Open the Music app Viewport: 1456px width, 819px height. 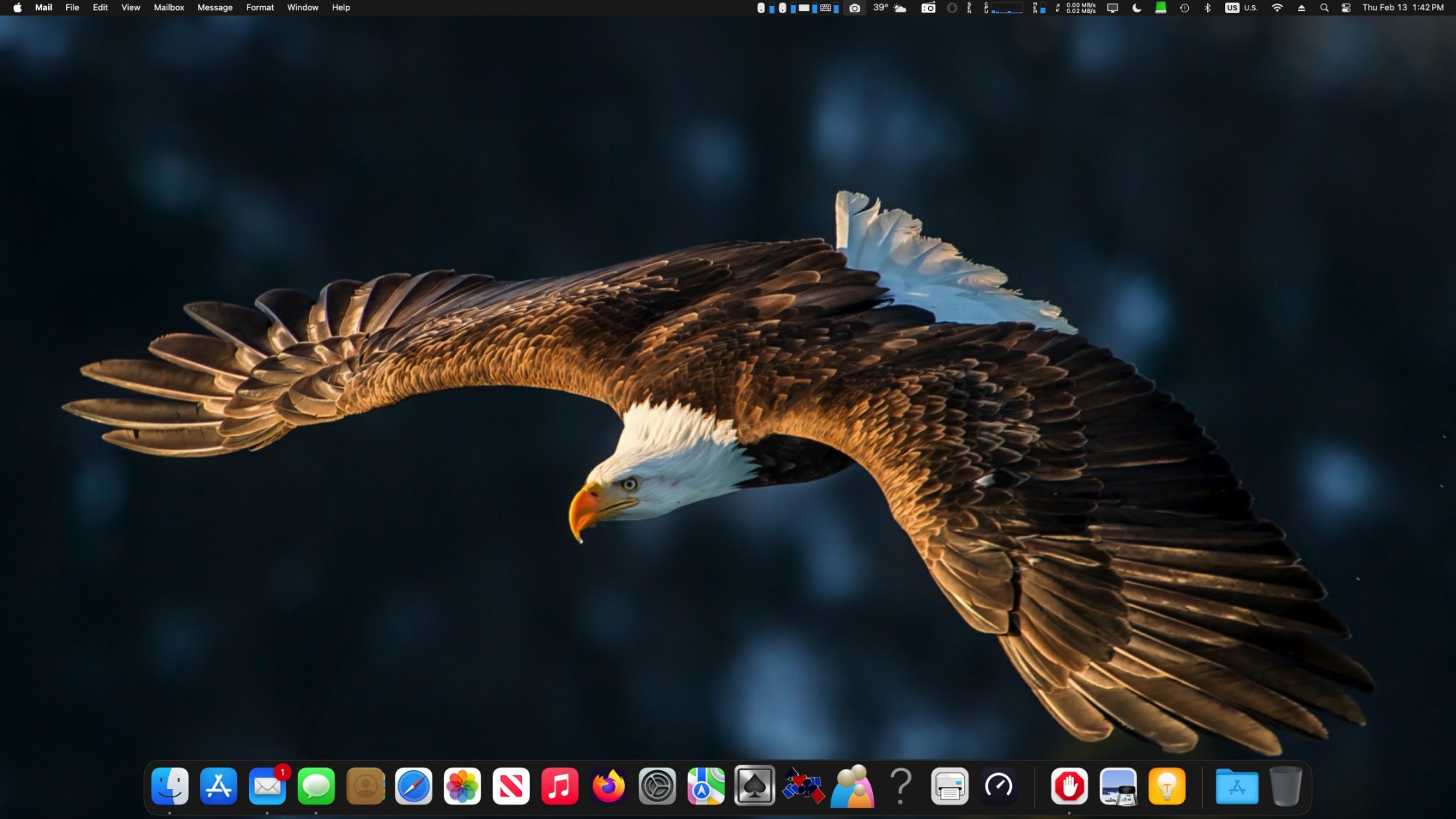coord(560,786)
